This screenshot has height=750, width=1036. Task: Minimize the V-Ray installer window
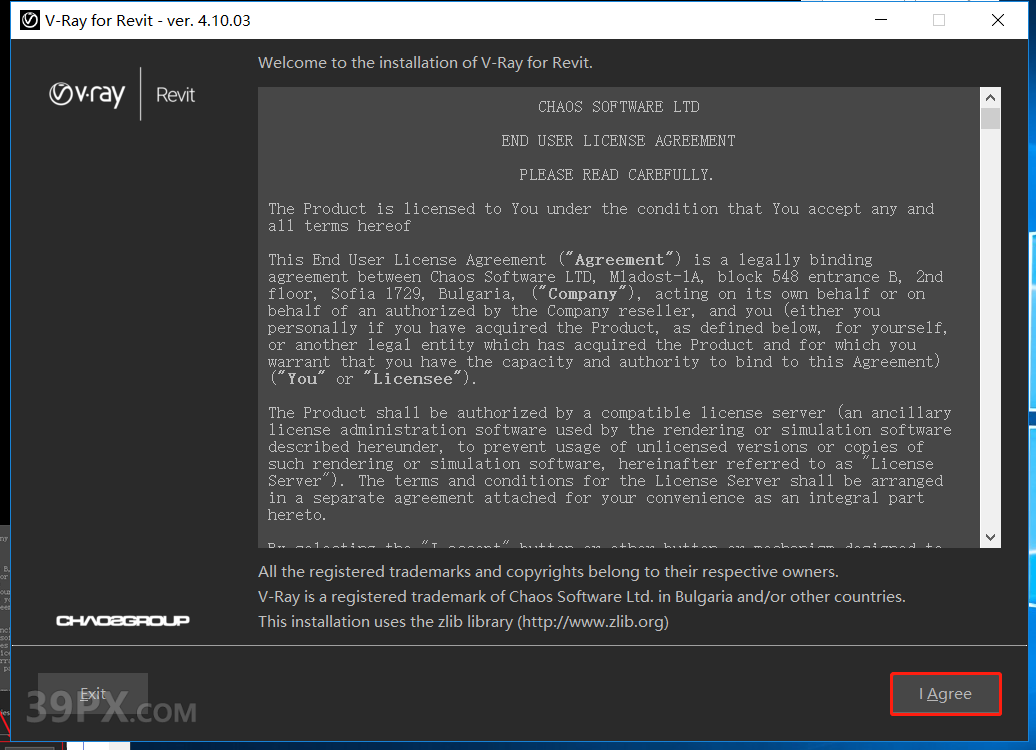tap(881, 20)
